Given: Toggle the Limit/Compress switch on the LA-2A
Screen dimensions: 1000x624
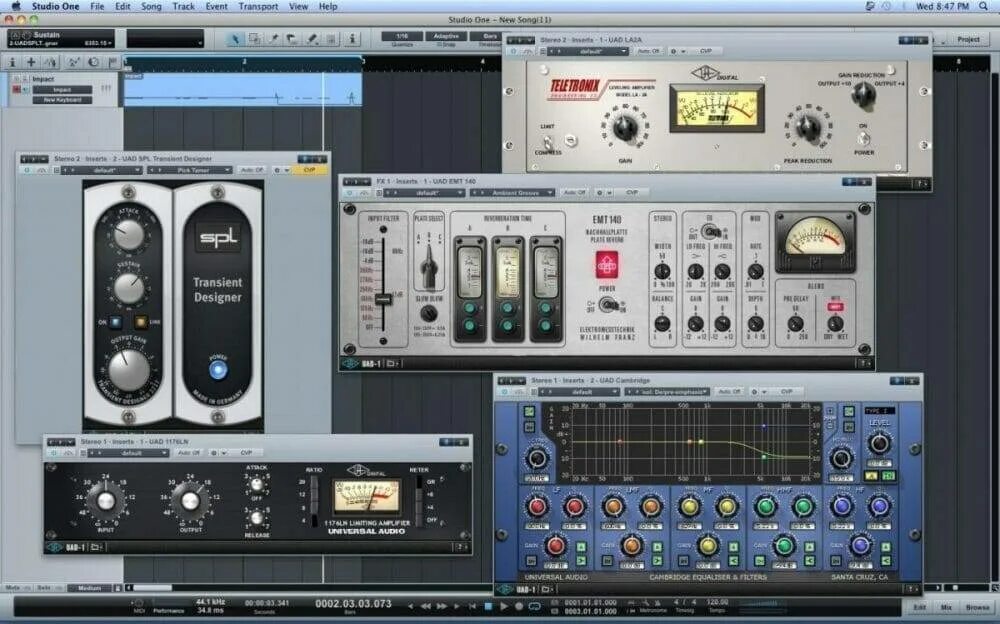Looking at the screenshot, I should point(547,141).
